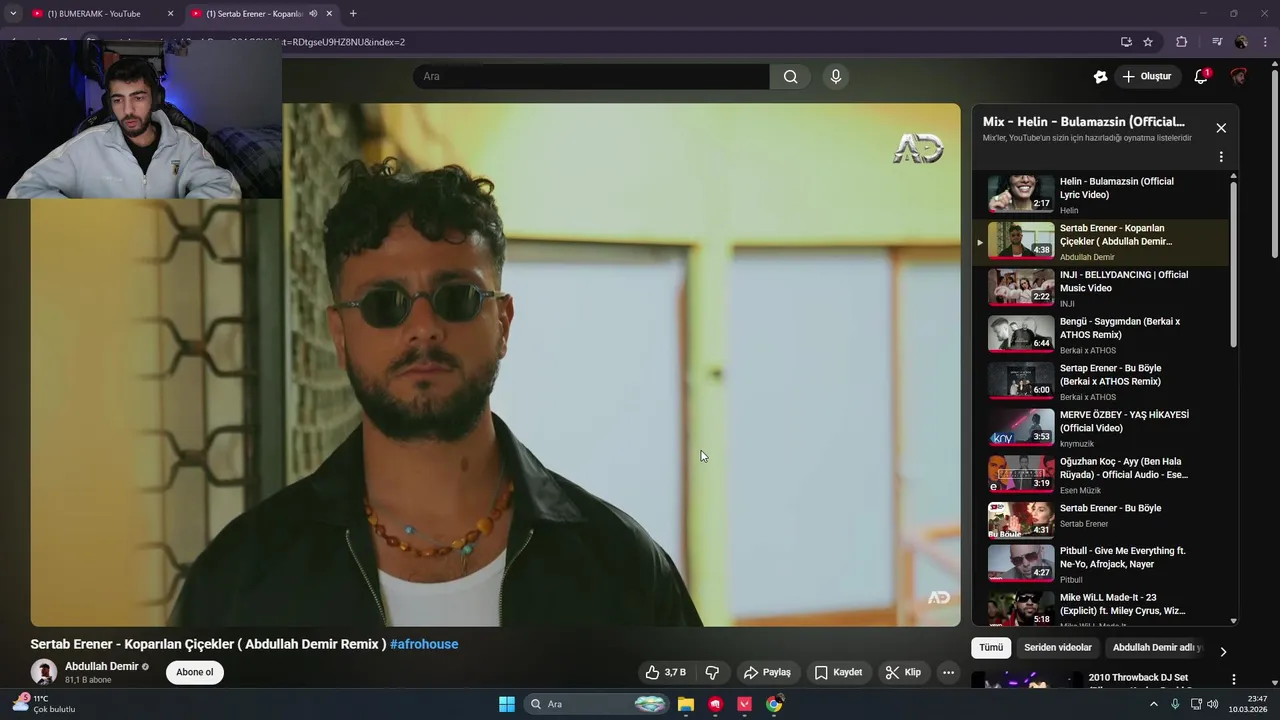Viewport: 1280px width, 720px height.
Task: Open a new browser tab with plus
Action: [353, 14]
